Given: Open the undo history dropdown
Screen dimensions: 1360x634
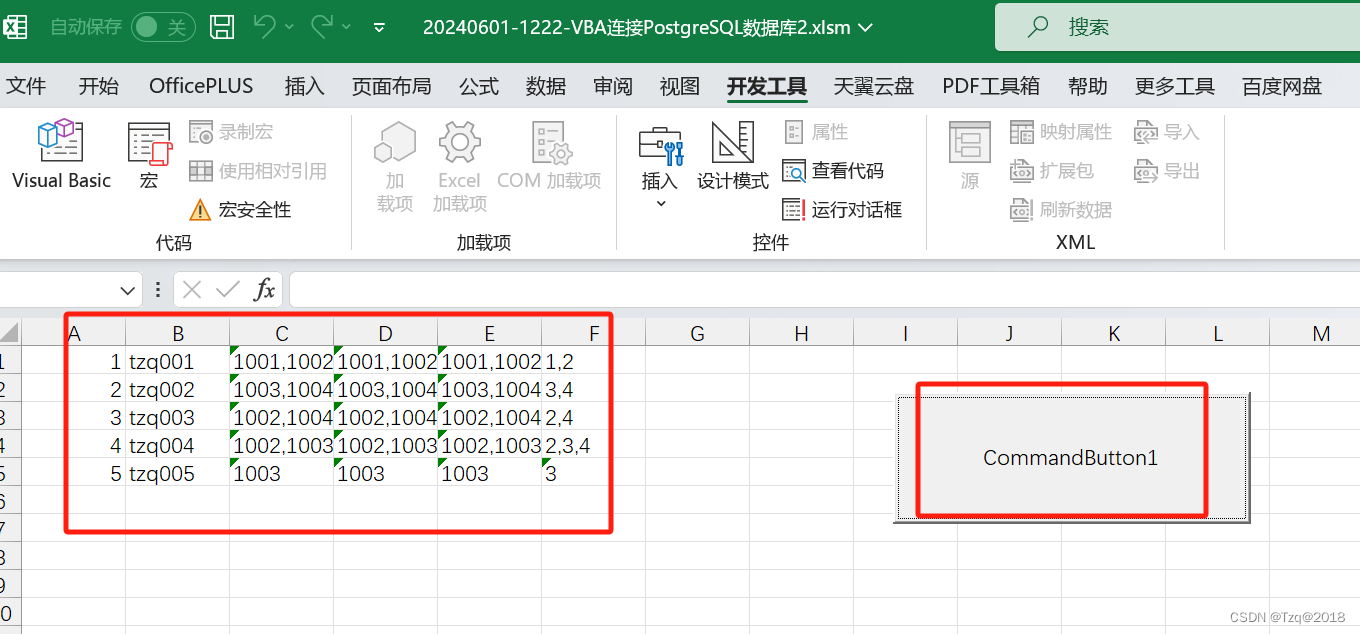Looking at the screenshot, I should [x=291, y=27].
